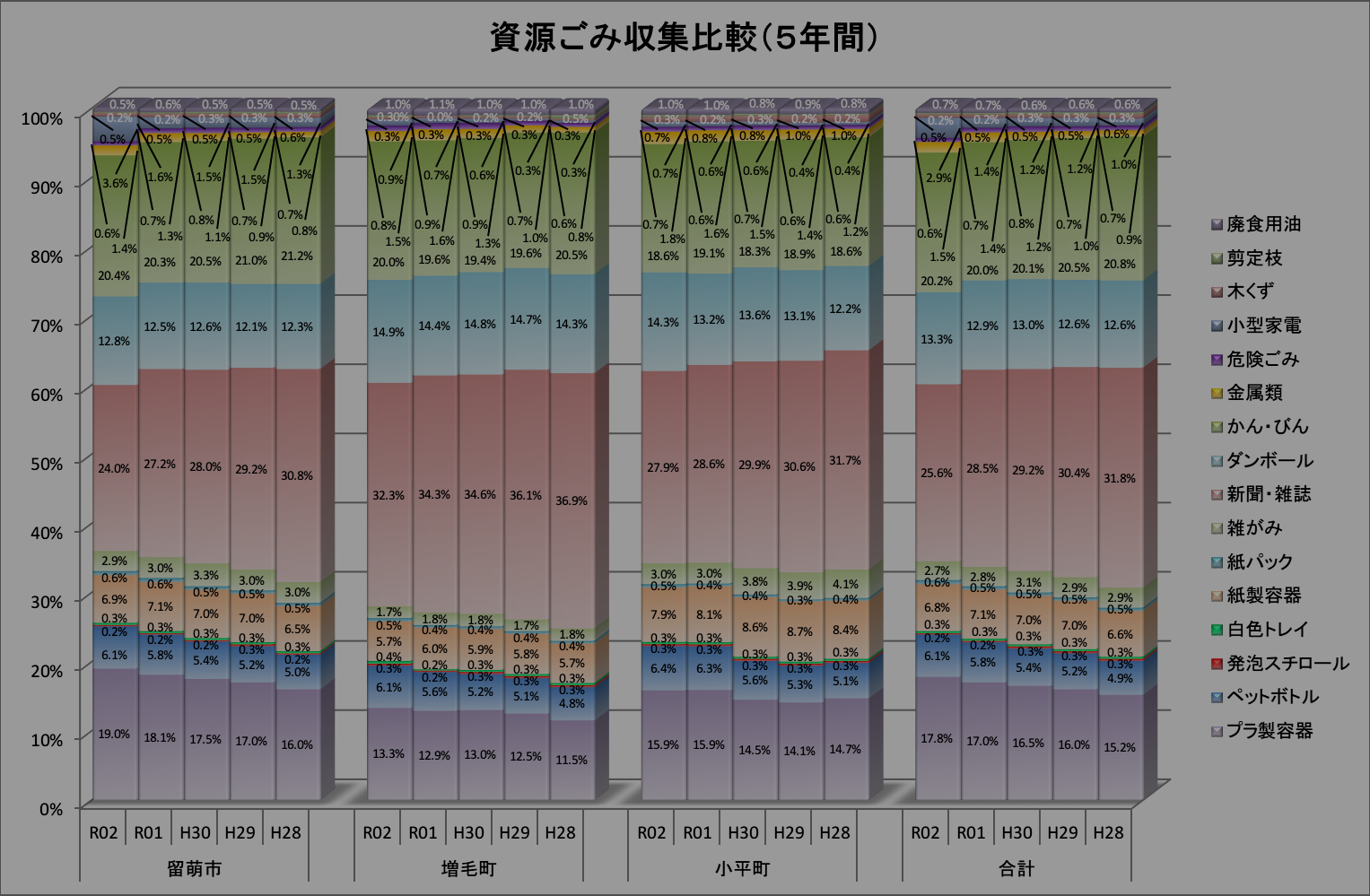Screen dimensions: 1370x896
Task: Select the ダンボール legend entry text
Action: pyautogui.click(x=1270, y=460)
